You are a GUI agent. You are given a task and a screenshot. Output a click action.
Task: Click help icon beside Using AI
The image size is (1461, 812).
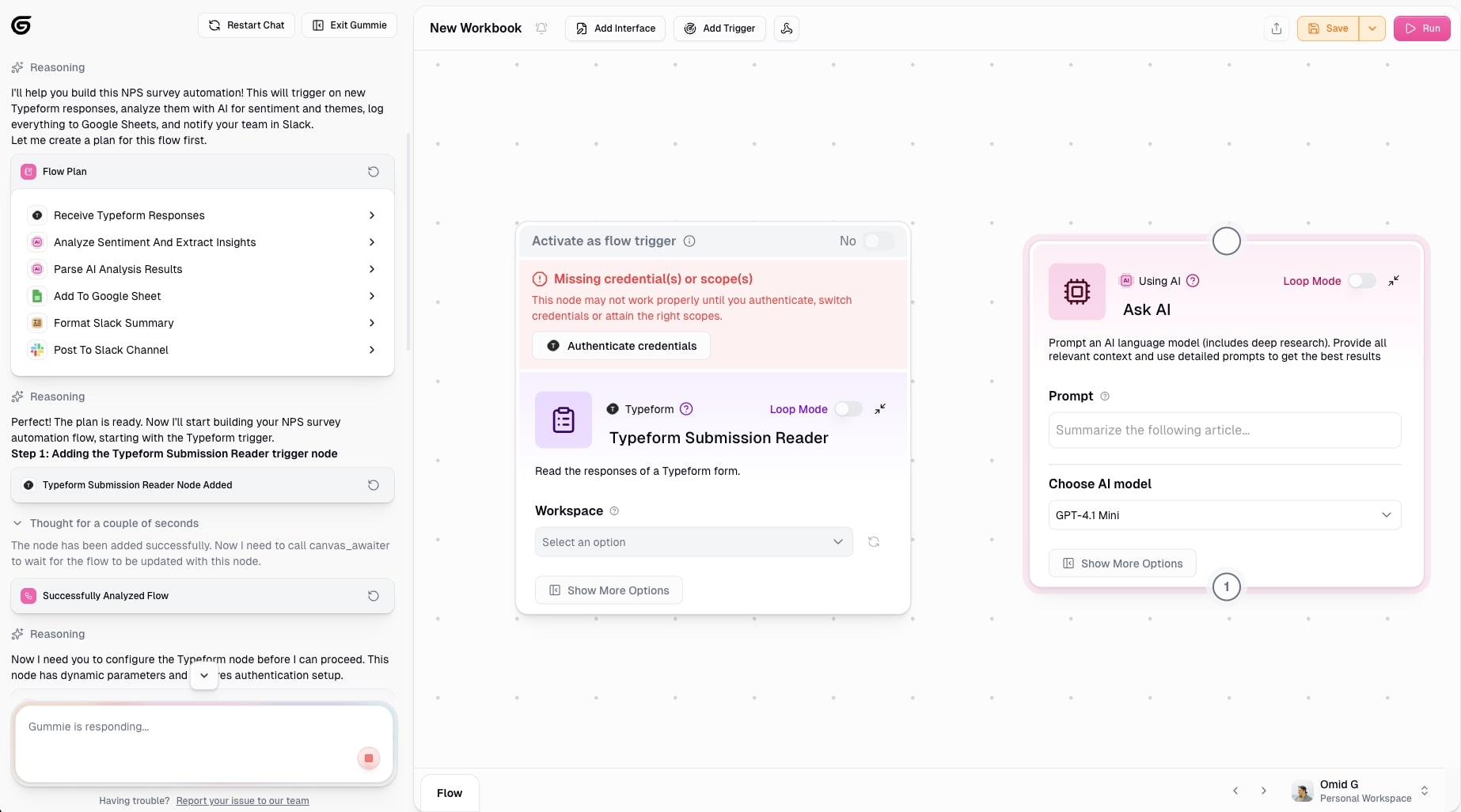pos(1193,281)
